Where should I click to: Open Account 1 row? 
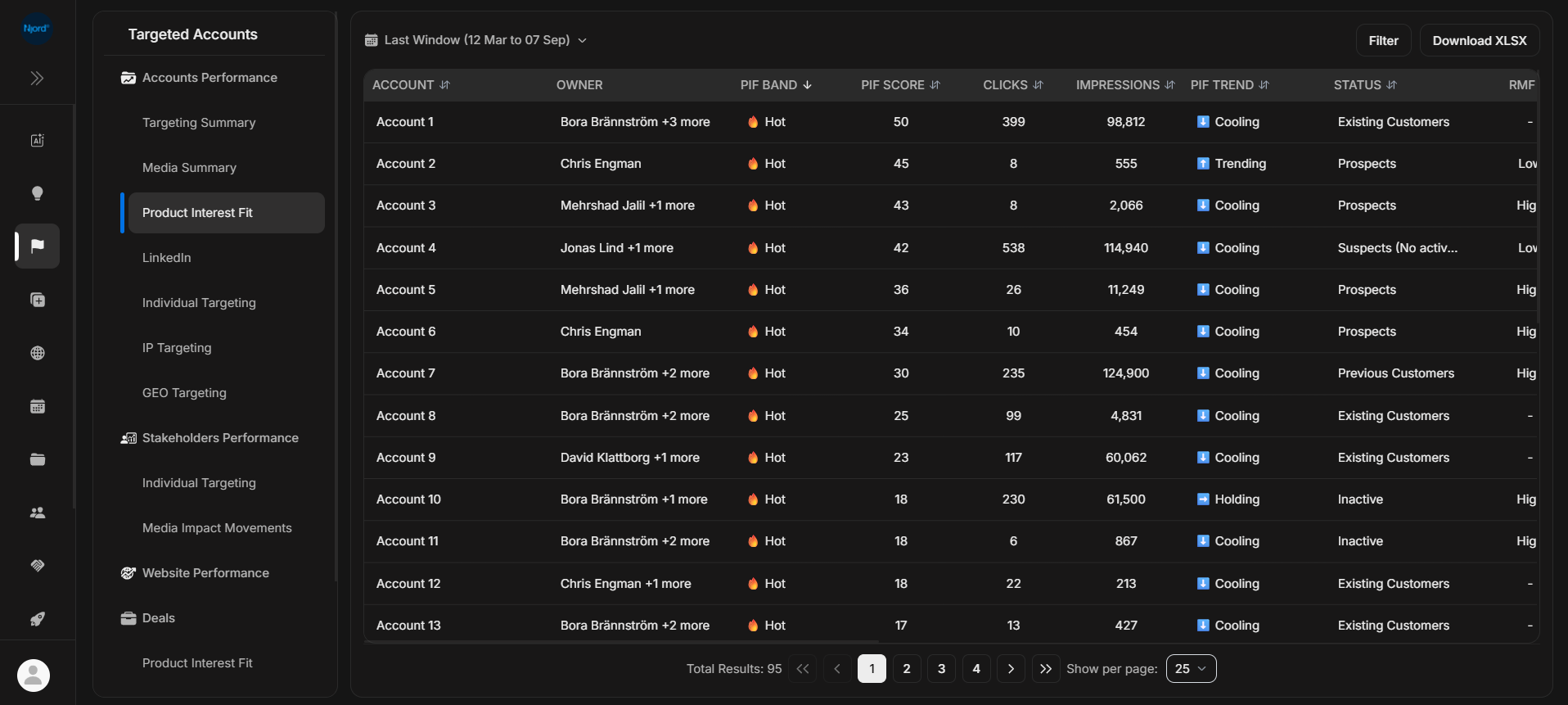[951, 122]
